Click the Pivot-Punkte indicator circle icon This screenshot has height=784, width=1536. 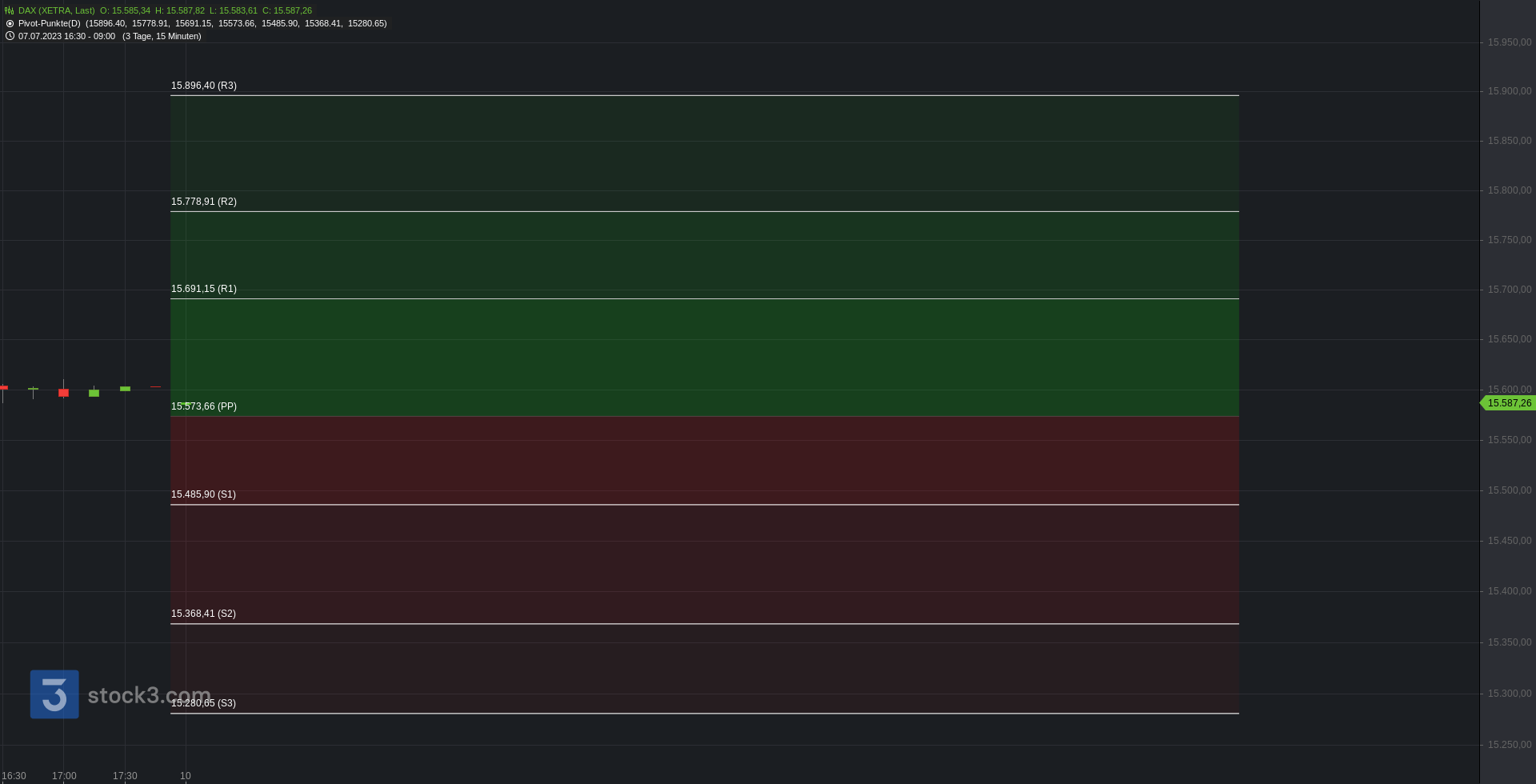click(10, 23)
